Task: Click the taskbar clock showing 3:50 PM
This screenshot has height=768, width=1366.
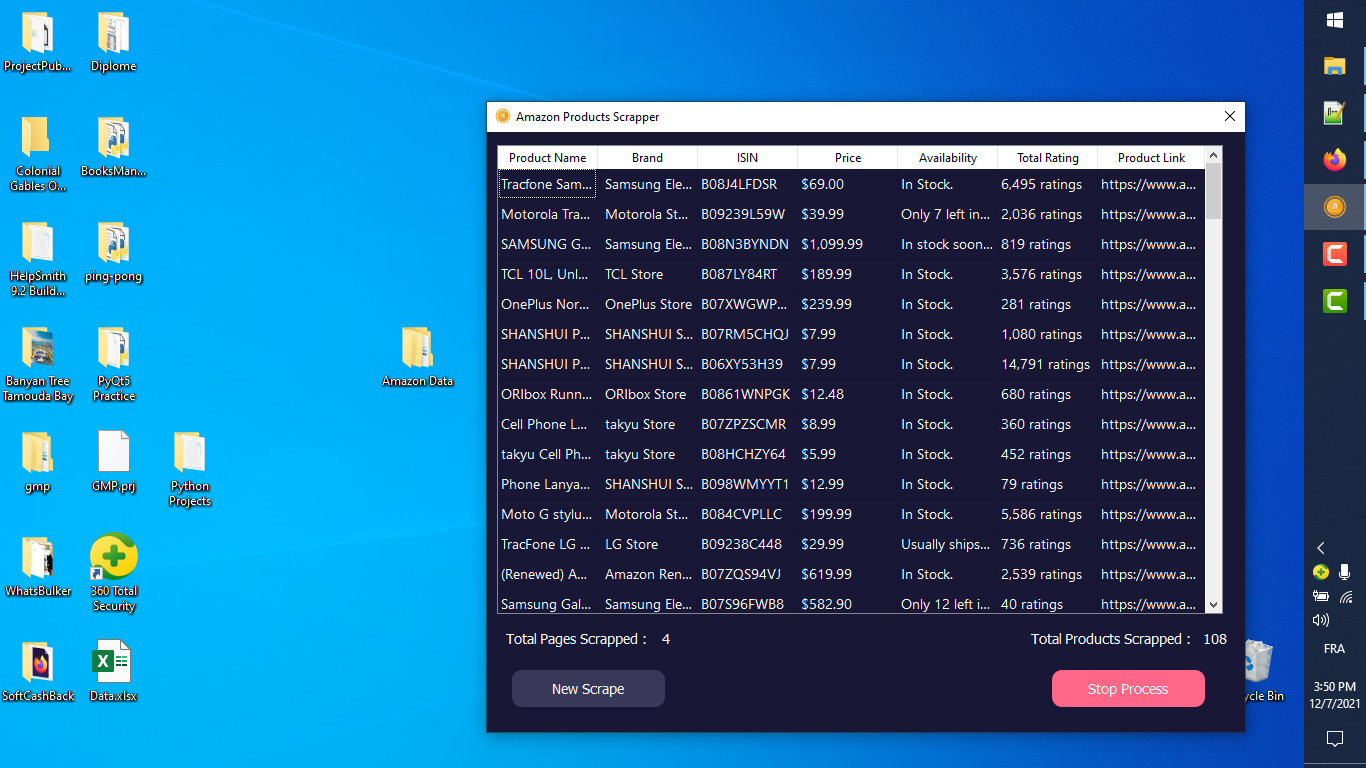Action: 1334,695
